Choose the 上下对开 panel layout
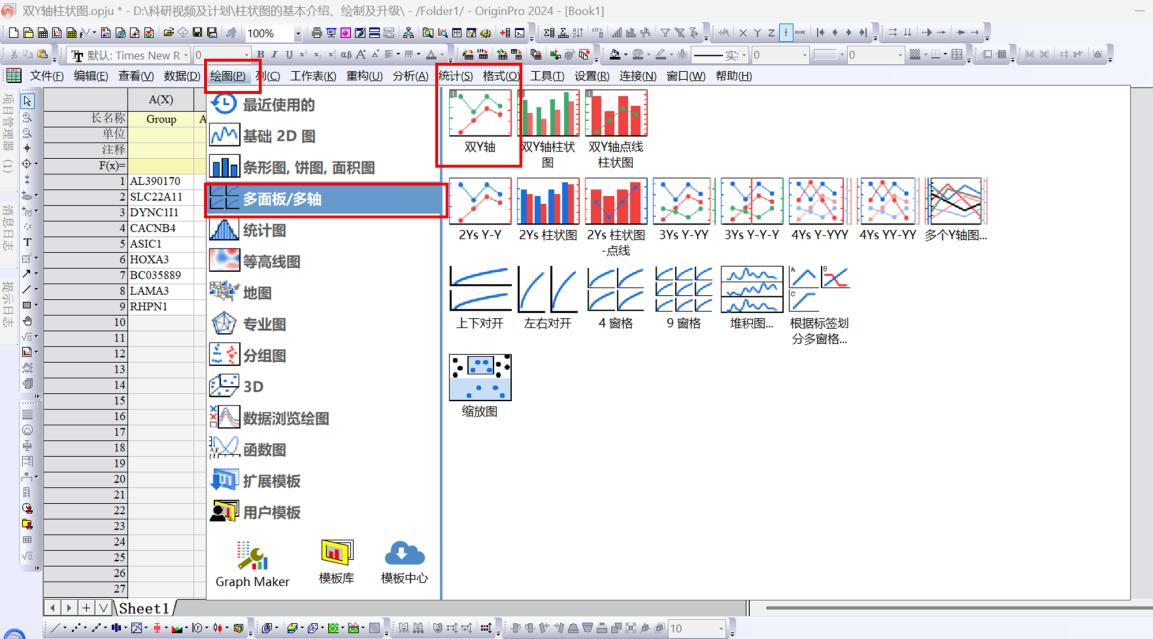Image resolution: width=1153 pixels, height=639 pixels. click(x=479, y=298)
